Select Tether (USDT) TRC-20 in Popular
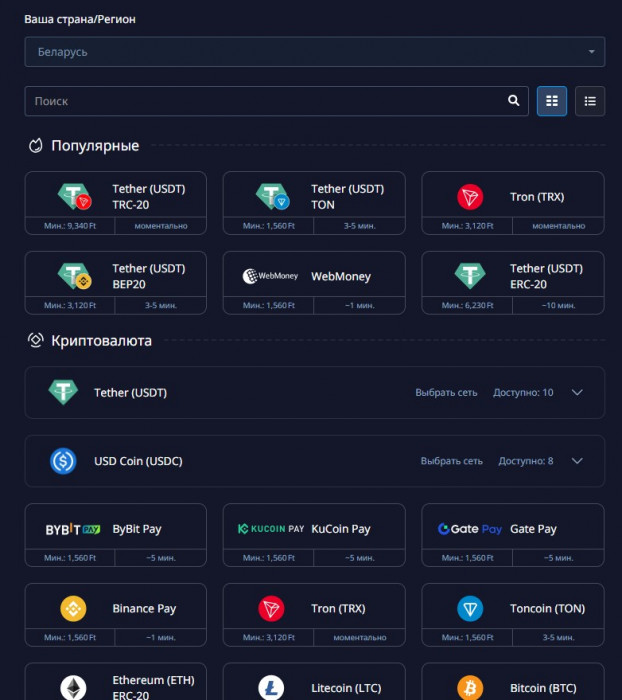Image resolution: width=622 pixels, height=700 pixels. pyautogui.click(x=116, y=203)
